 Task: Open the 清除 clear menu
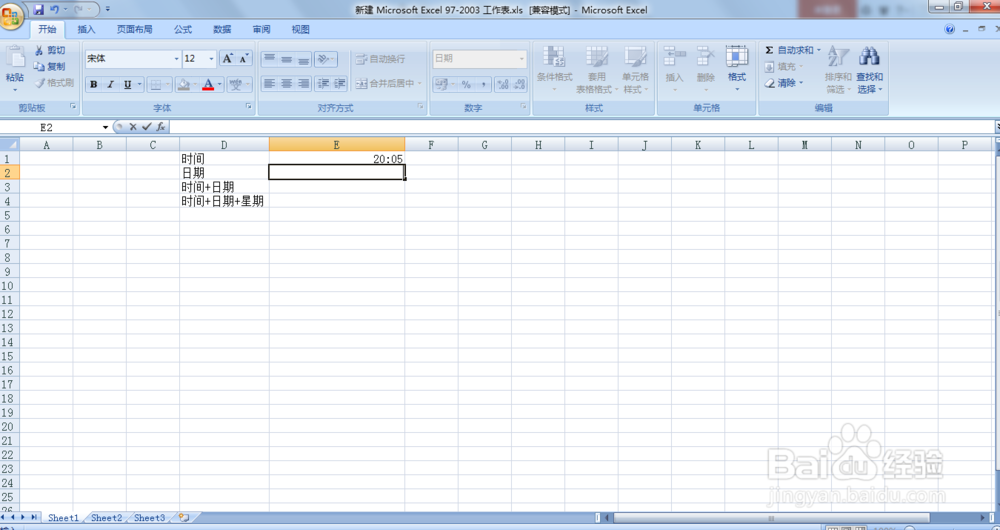coord(786,83)
